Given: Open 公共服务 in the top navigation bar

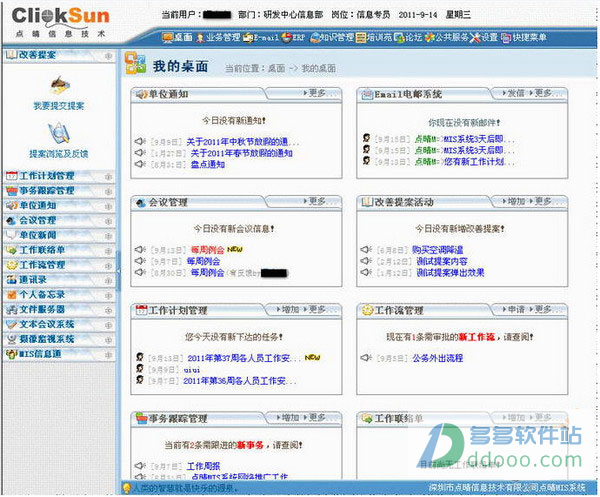Looking at the screenshot, I should [447, 37].
